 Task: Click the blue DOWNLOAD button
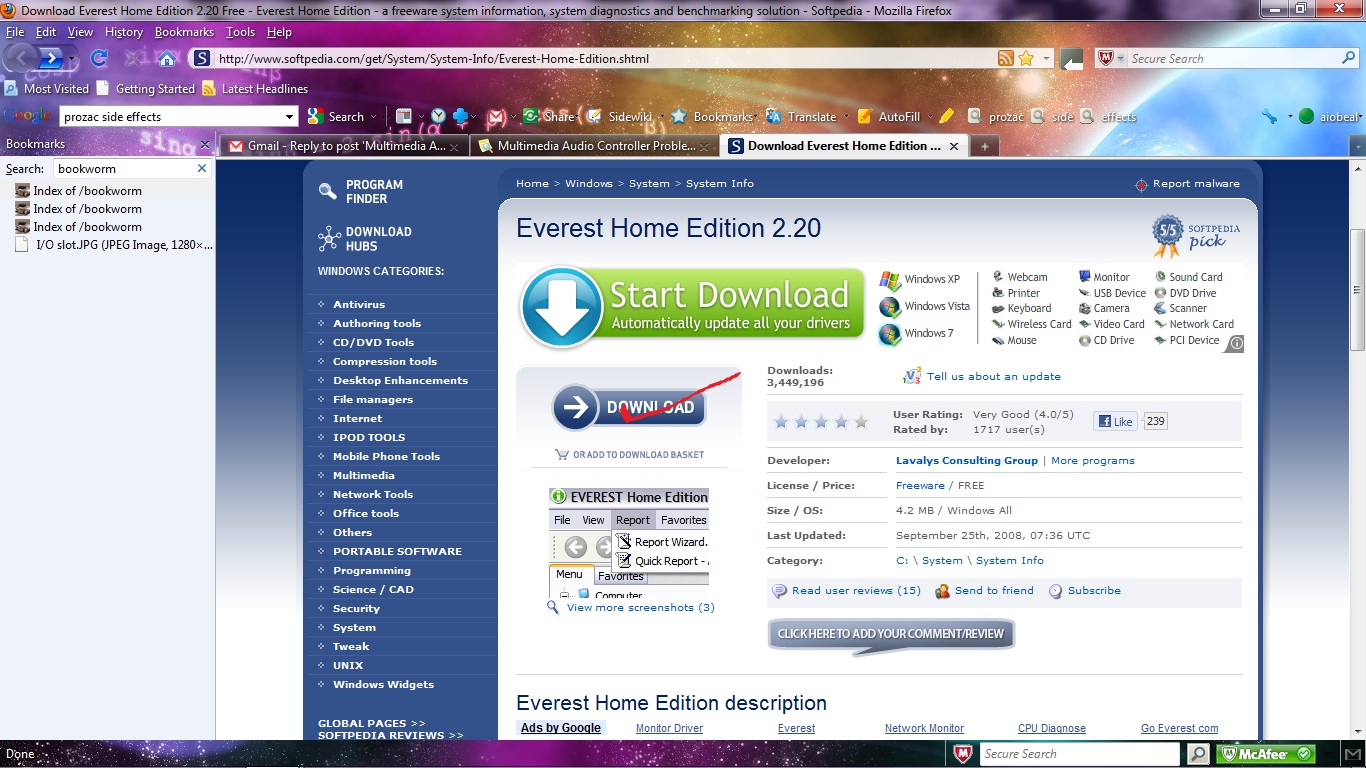[629, 407]
